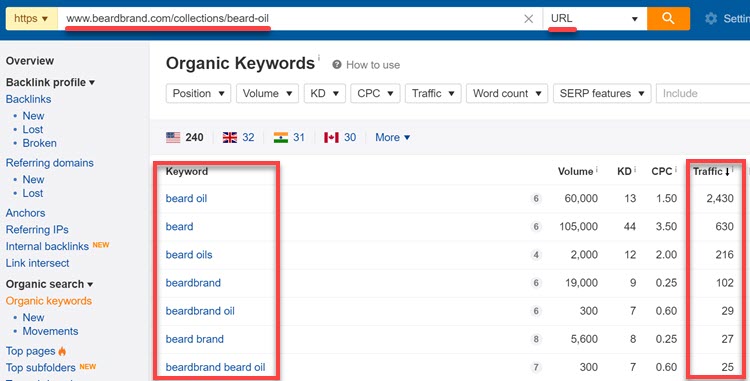Click the SERP features badge for beardbrand beard oil
The width and height of the screenshot is (750, 381).
point(536,368)
